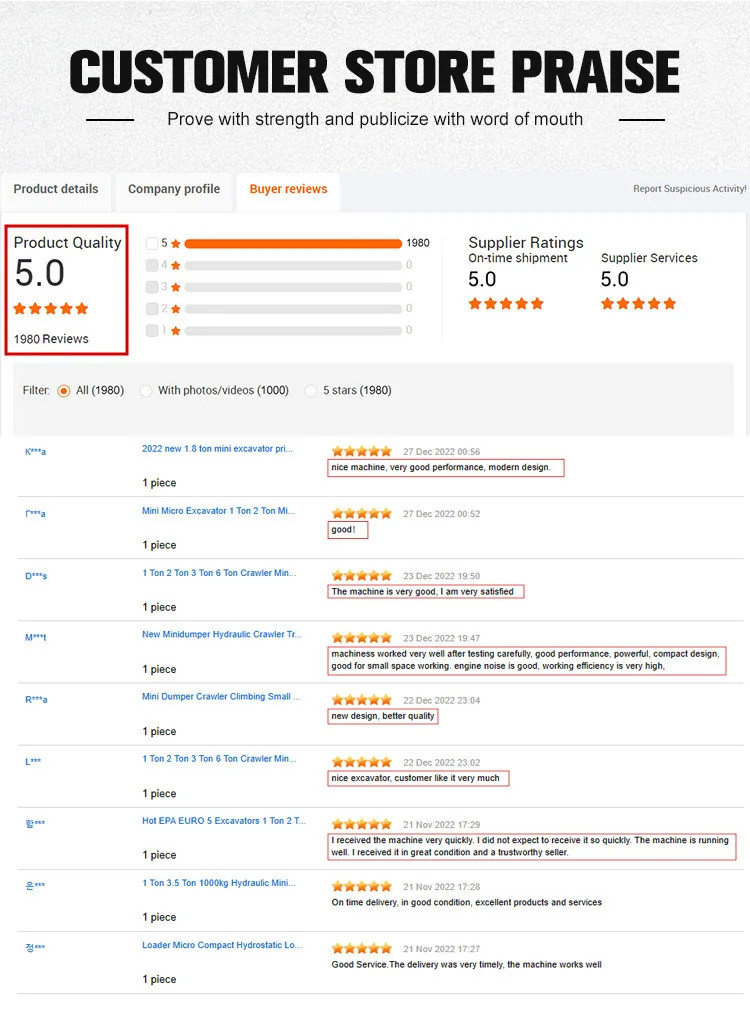Select the All (1980) filter radio button
This screenshot has width=750, height=1016.
click(x=64, y=391)
